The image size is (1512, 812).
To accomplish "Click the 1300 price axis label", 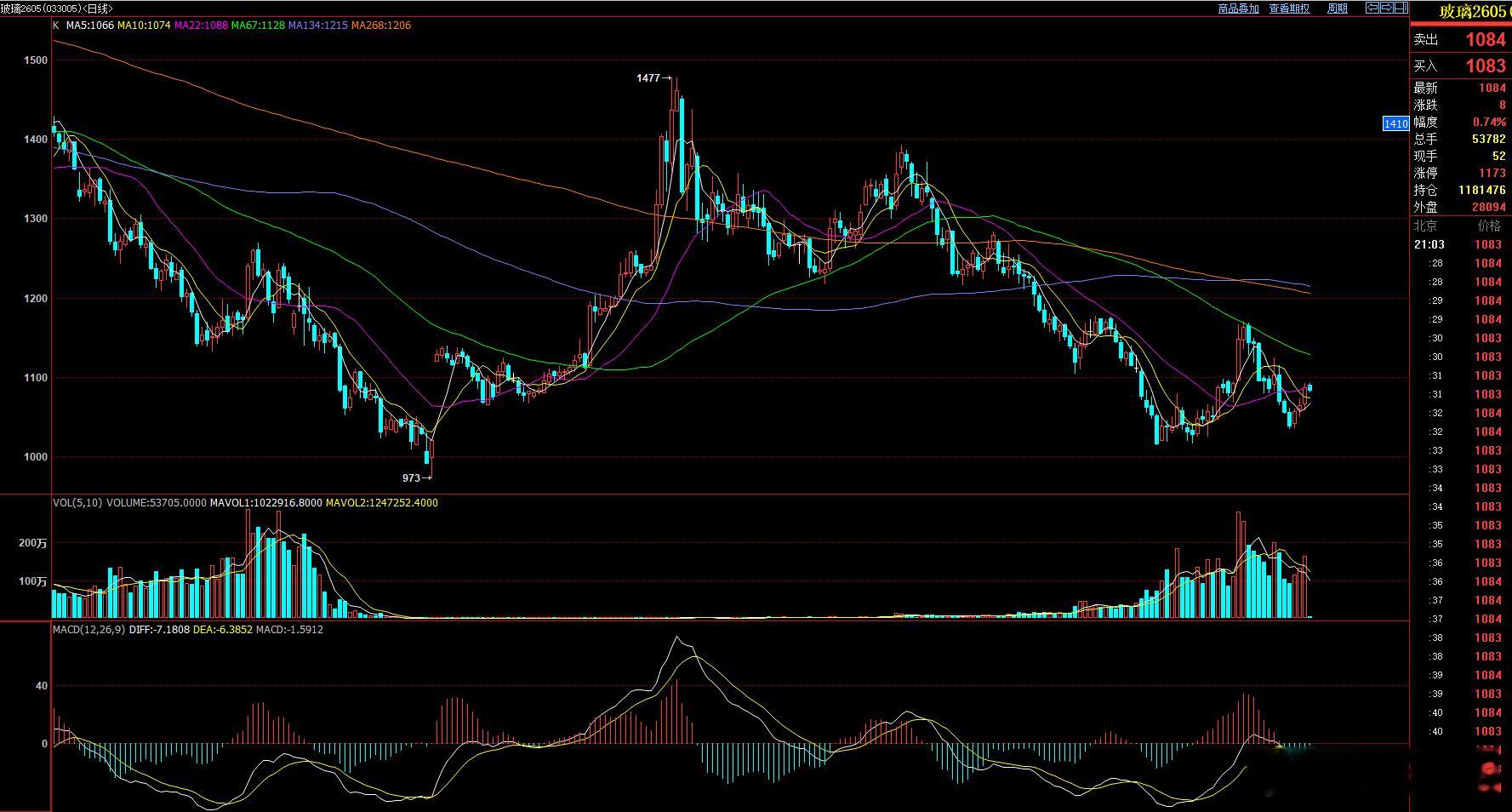I will coord(37,219).
